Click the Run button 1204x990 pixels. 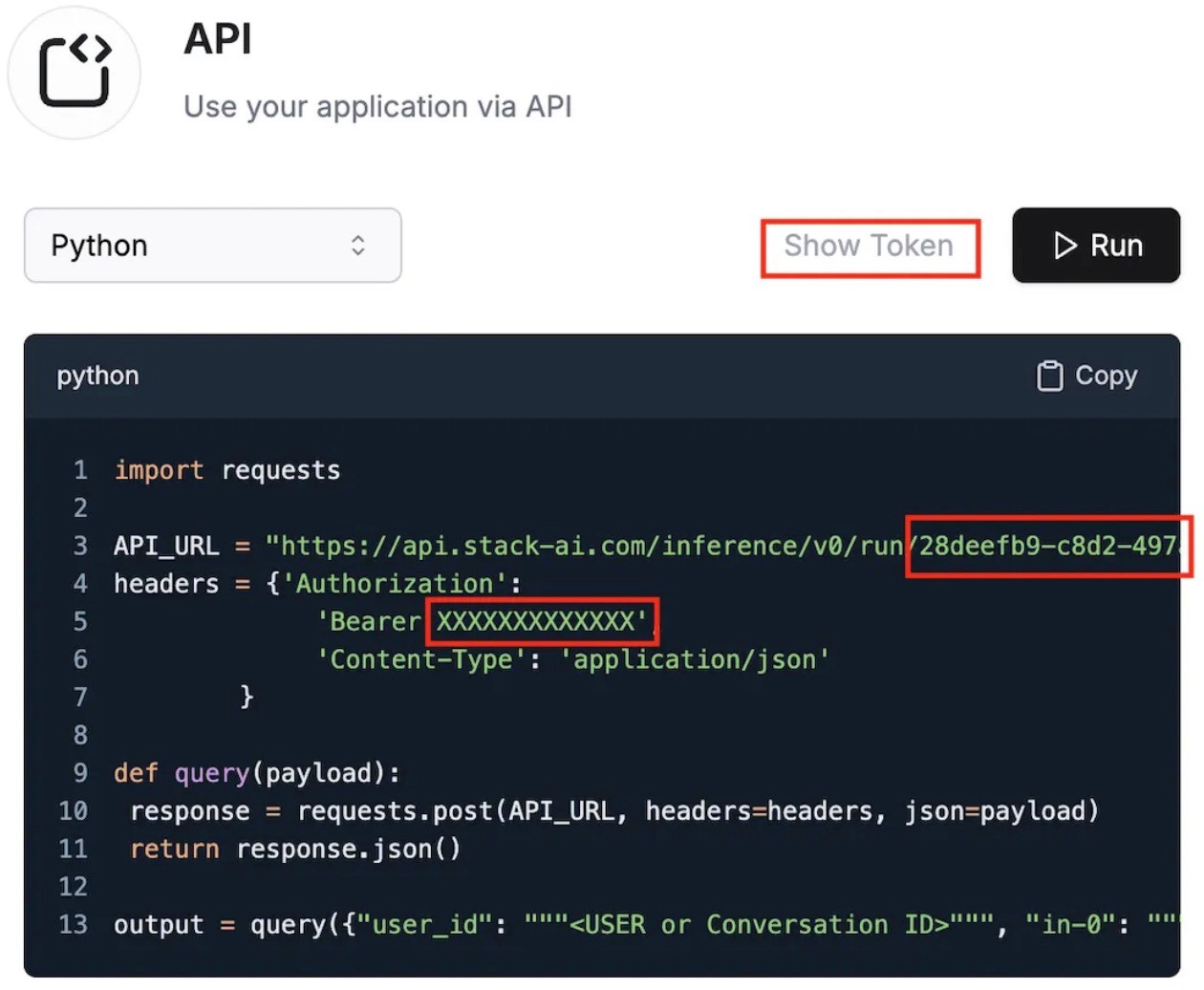pyautogui.click(x=1096, y=246)
